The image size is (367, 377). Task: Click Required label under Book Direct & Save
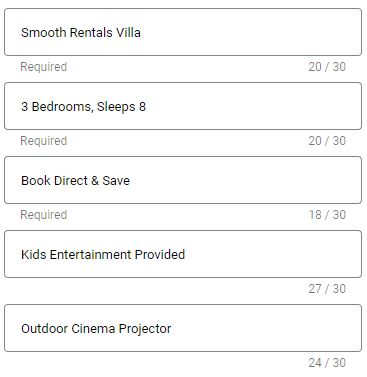[44, 215]
